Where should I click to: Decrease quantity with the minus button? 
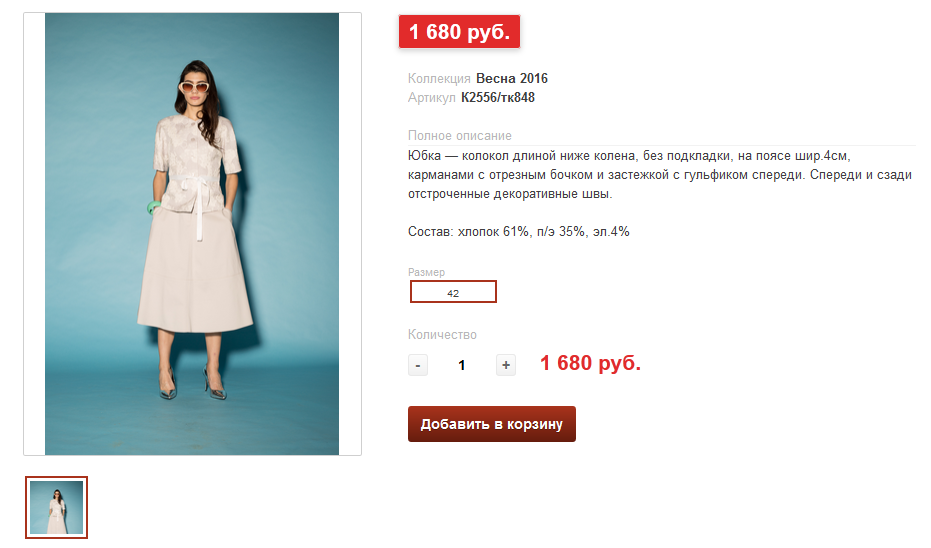tap(418, 365)
